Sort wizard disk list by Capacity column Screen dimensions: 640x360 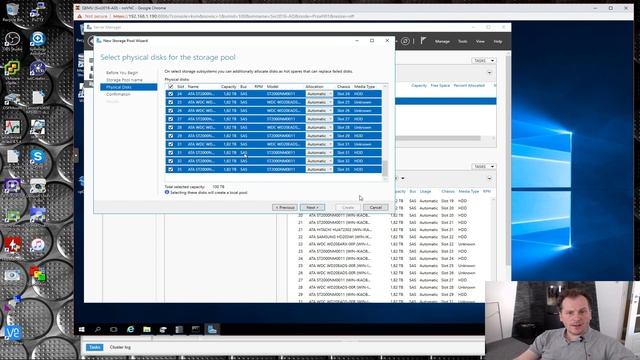[x=229, y=87]
